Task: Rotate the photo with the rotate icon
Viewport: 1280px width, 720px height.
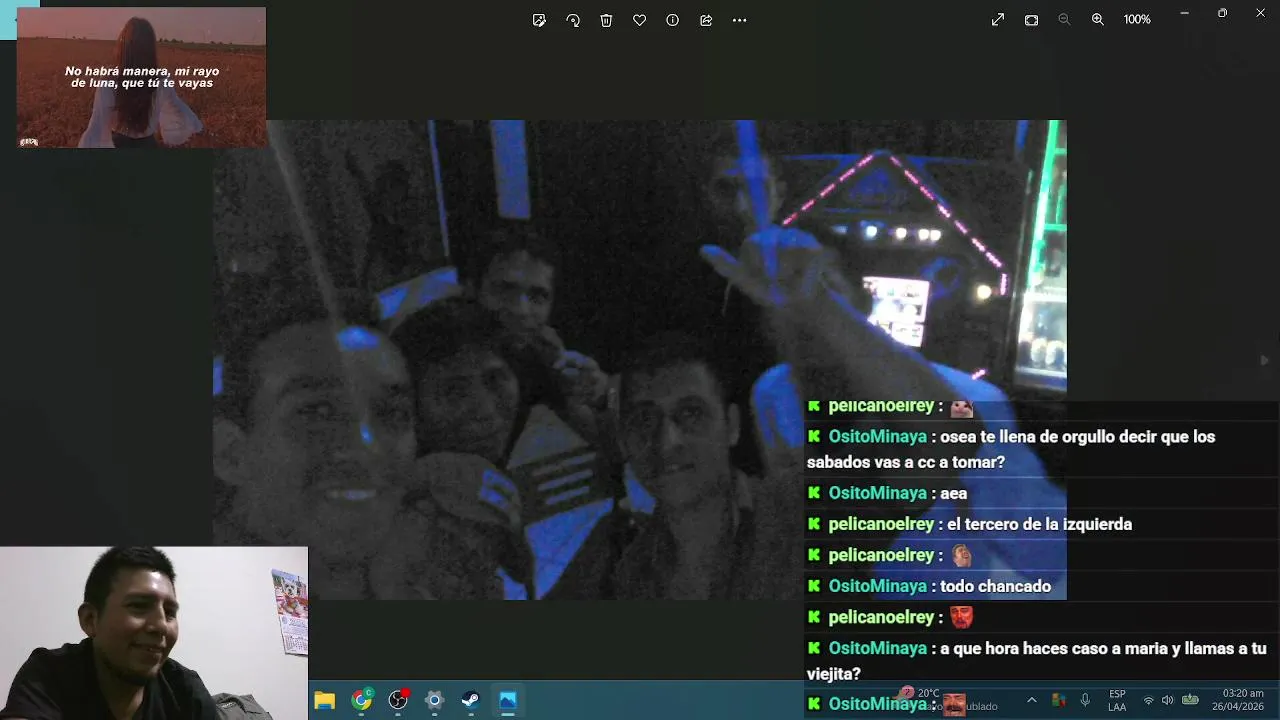Action: (x=573, y=20)
